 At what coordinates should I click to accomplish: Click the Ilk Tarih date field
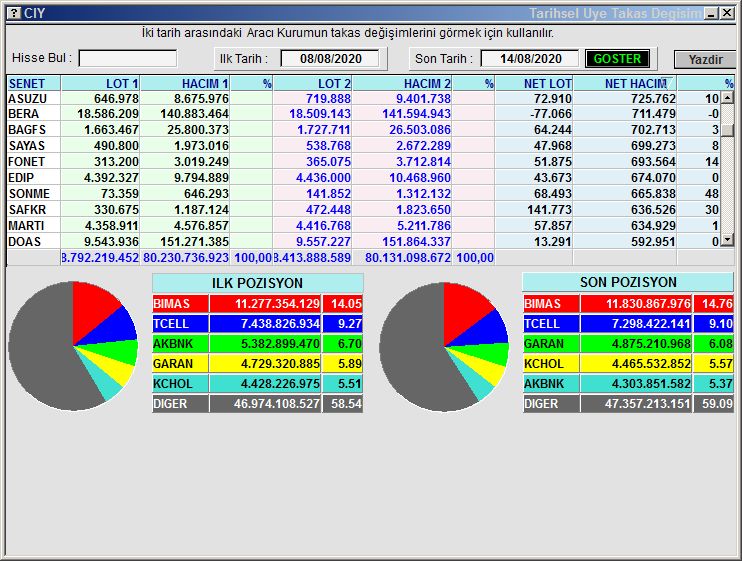[330, 59]
